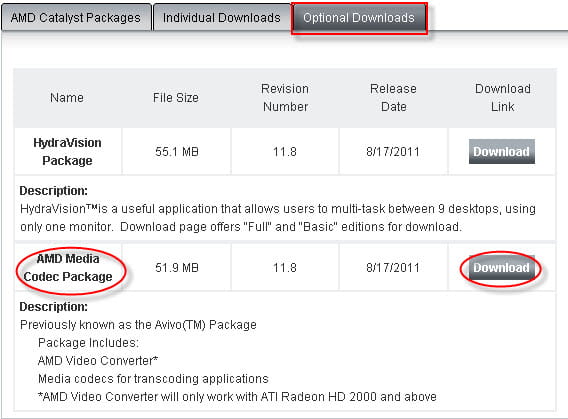Viewport: 568px width, 419px height.
Task: Select the Optional Downloads tab
Action: coord(359,18)
